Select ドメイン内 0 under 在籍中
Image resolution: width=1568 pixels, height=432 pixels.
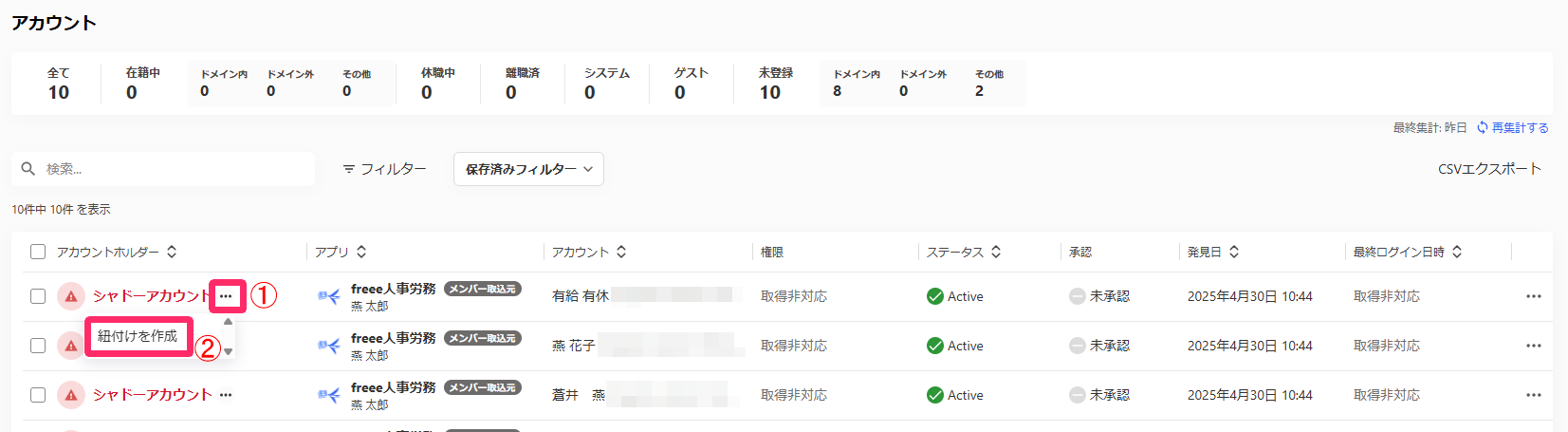tap(224, 83)
